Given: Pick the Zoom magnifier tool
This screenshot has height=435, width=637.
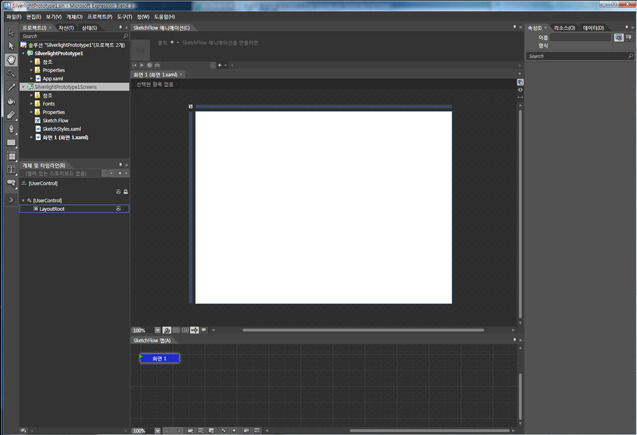Looking at the screenshot, I should 11,74.
